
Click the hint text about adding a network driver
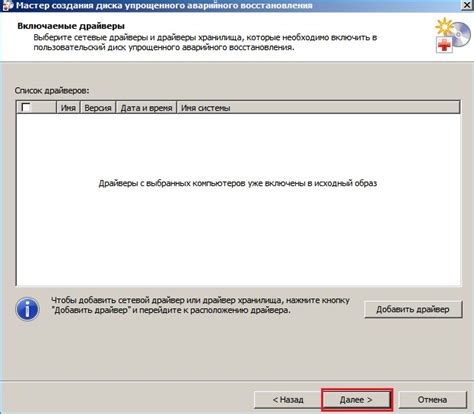click(x=200, y=305)
